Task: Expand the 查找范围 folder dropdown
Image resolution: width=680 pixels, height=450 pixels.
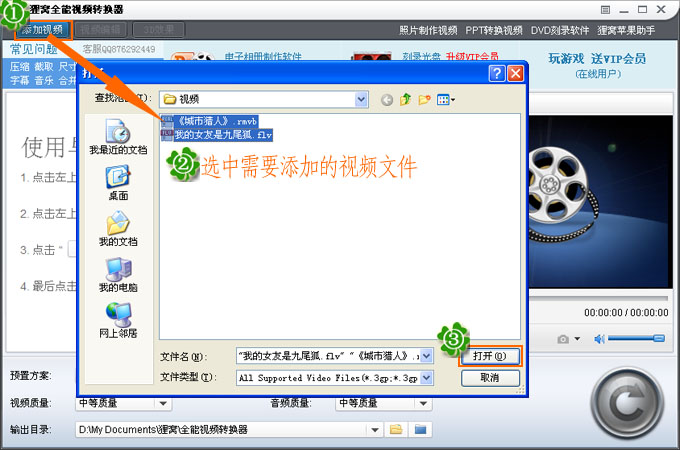Action: pos(360,99)
